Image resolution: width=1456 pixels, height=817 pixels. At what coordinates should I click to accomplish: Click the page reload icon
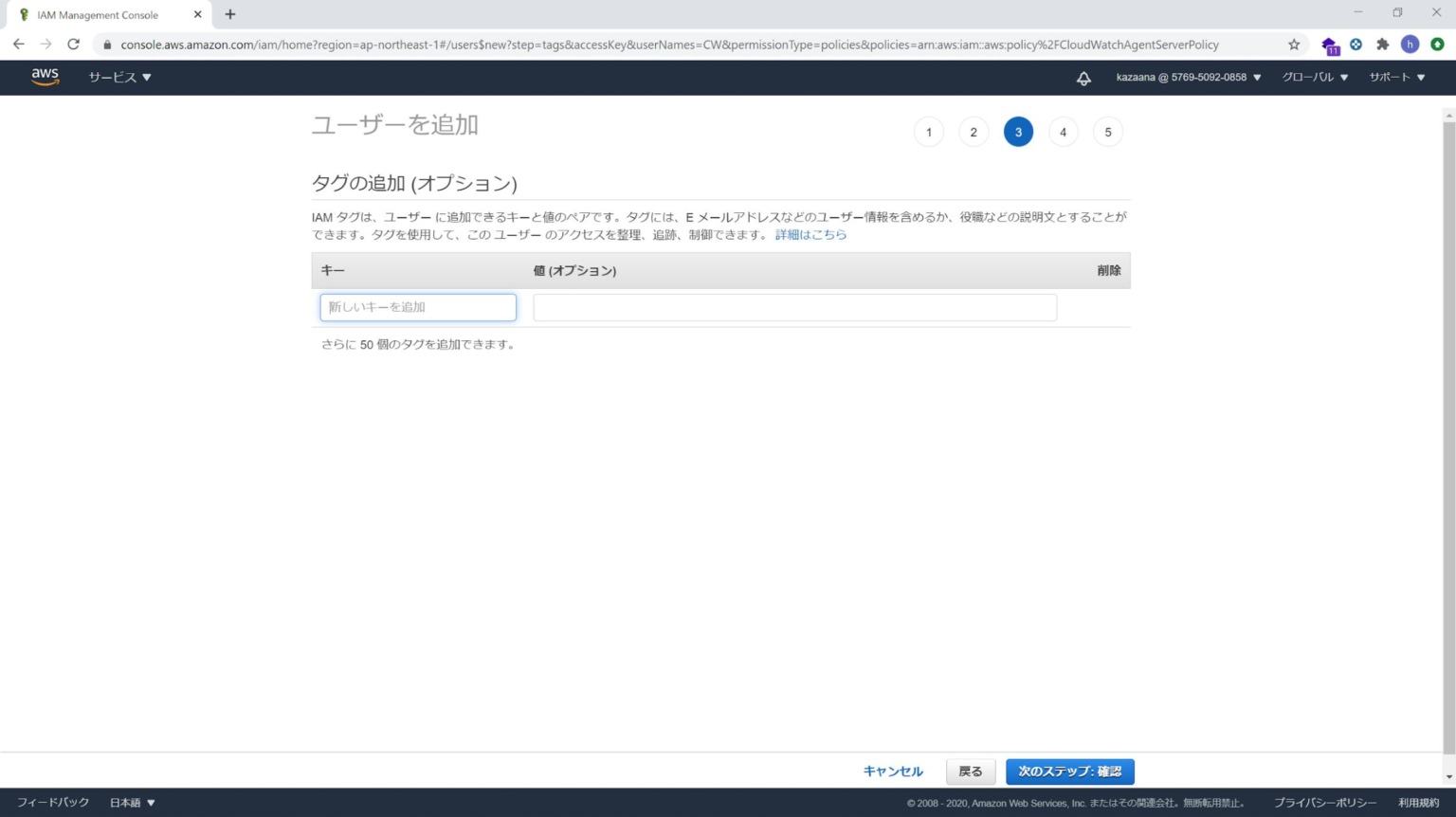74,44
